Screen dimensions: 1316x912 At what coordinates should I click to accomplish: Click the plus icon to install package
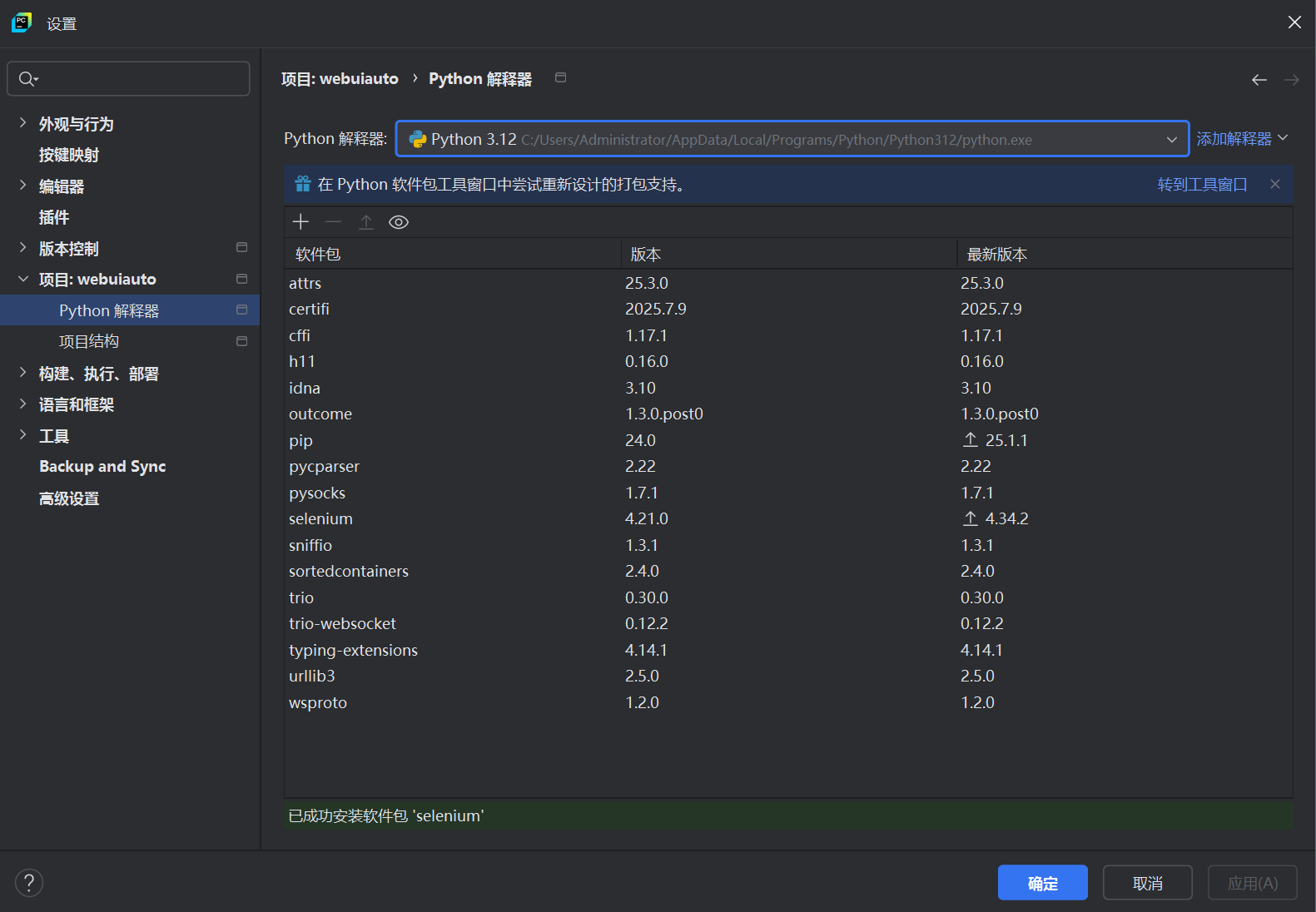[x=300, y=221]
